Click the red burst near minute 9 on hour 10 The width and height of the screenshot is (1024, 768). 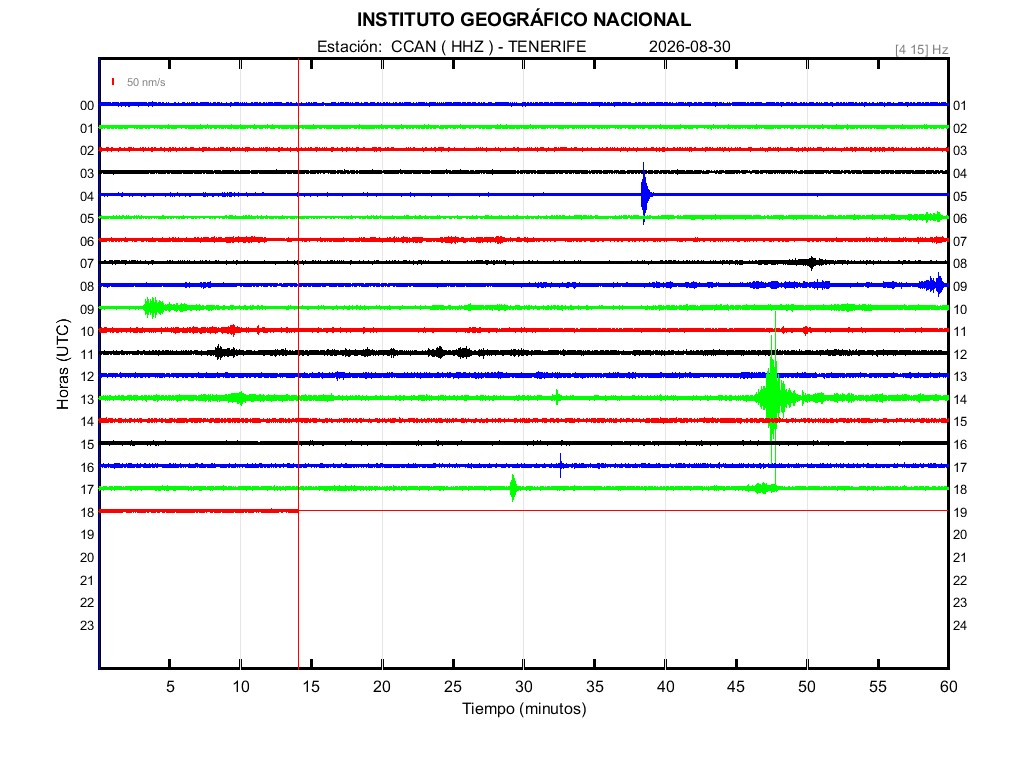click(x=232, y=330)
